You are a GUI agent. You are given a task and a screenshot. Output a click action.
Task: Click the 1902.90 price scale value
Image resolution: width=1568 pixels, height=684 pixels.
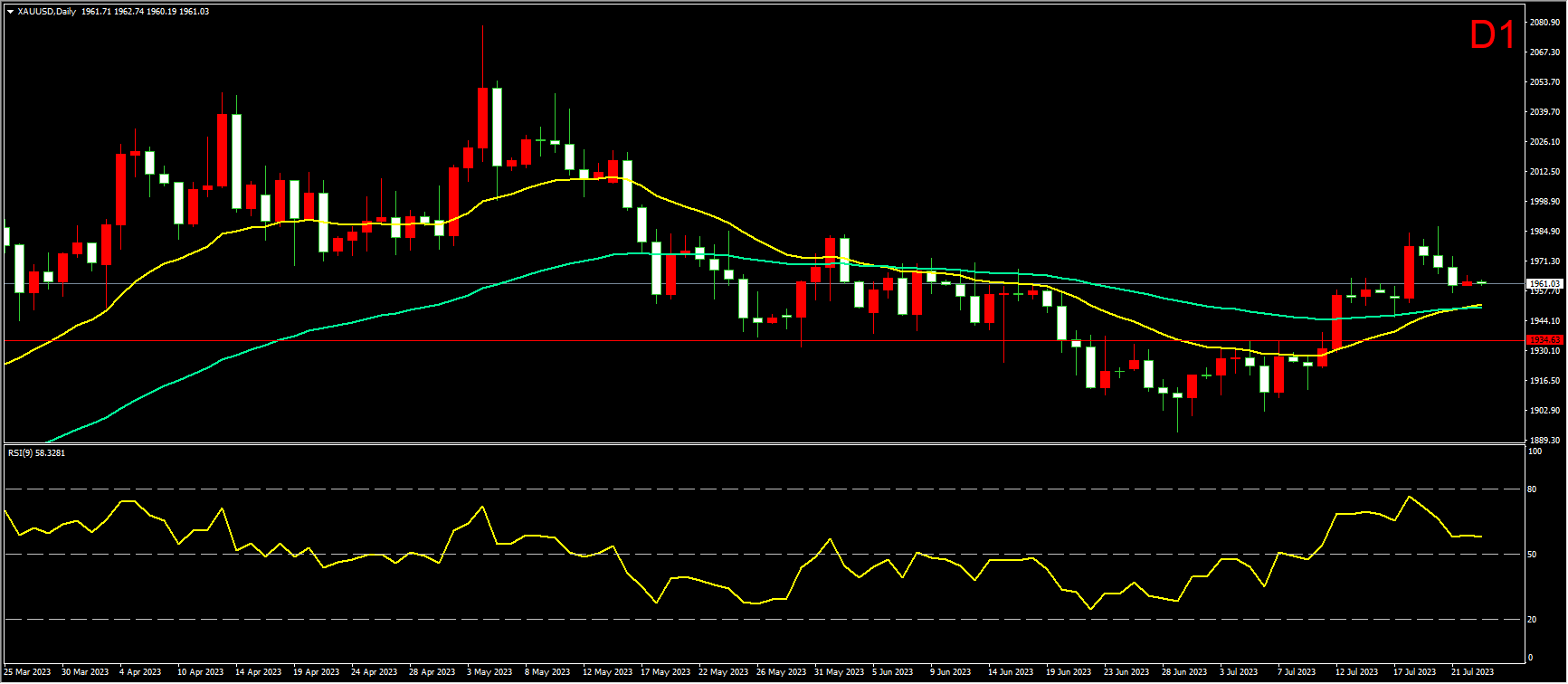(x=1544, y=411)
